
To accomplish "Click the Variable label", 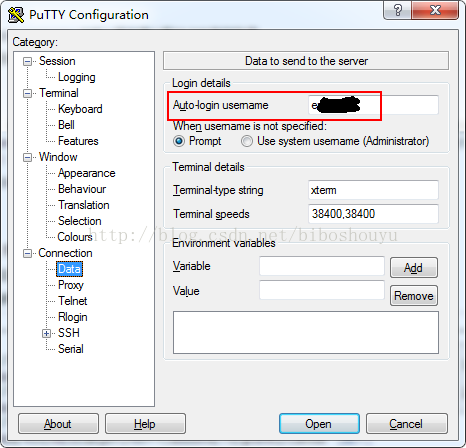I will click(x=192, y=266).
